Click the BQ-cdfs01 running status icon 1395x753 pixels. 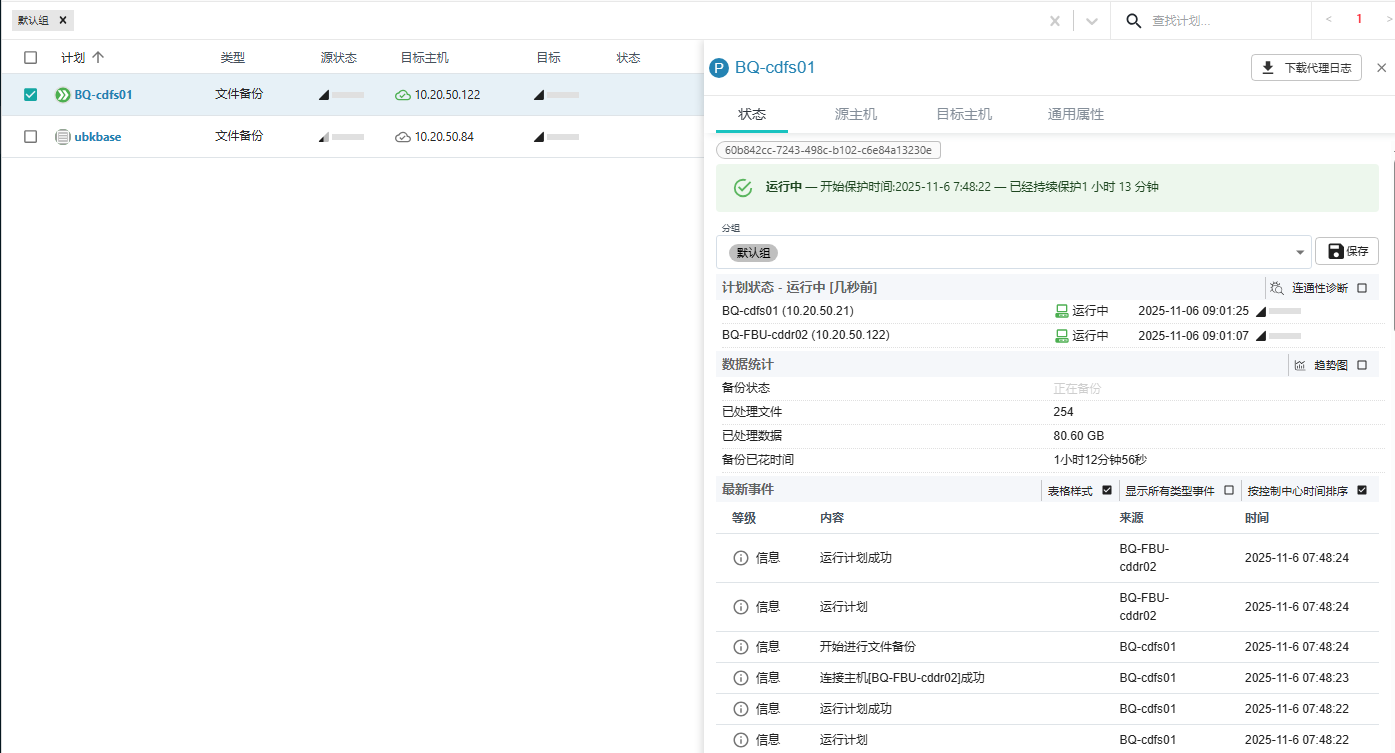[63, 95]
